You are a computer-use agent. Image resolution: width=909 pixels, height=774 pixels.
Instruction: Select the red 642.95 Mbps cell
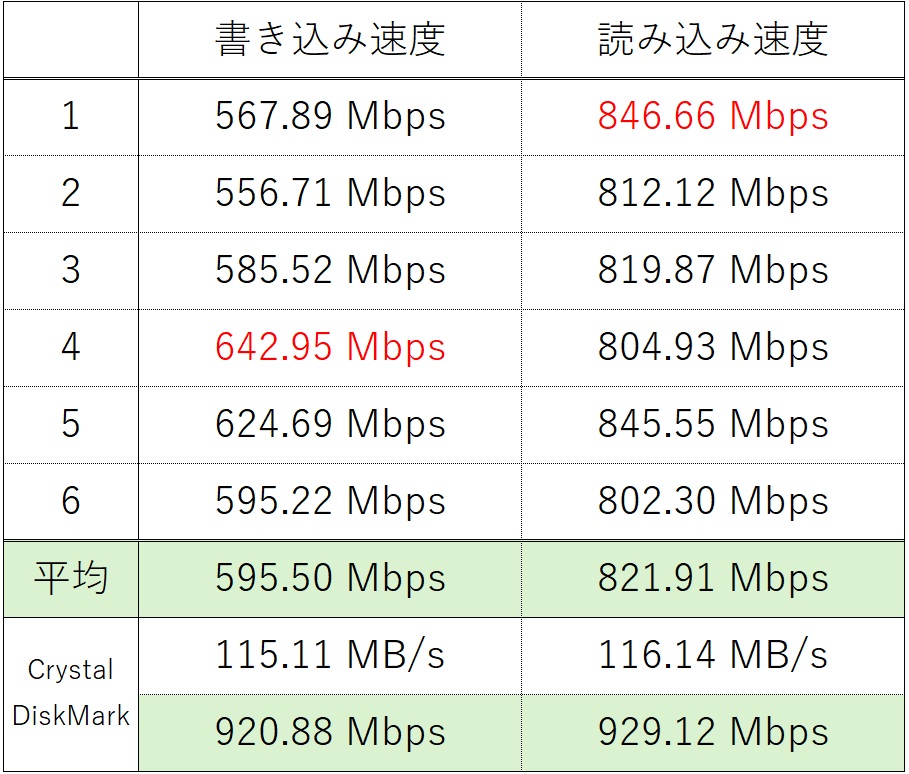click(x=330, y=347)
